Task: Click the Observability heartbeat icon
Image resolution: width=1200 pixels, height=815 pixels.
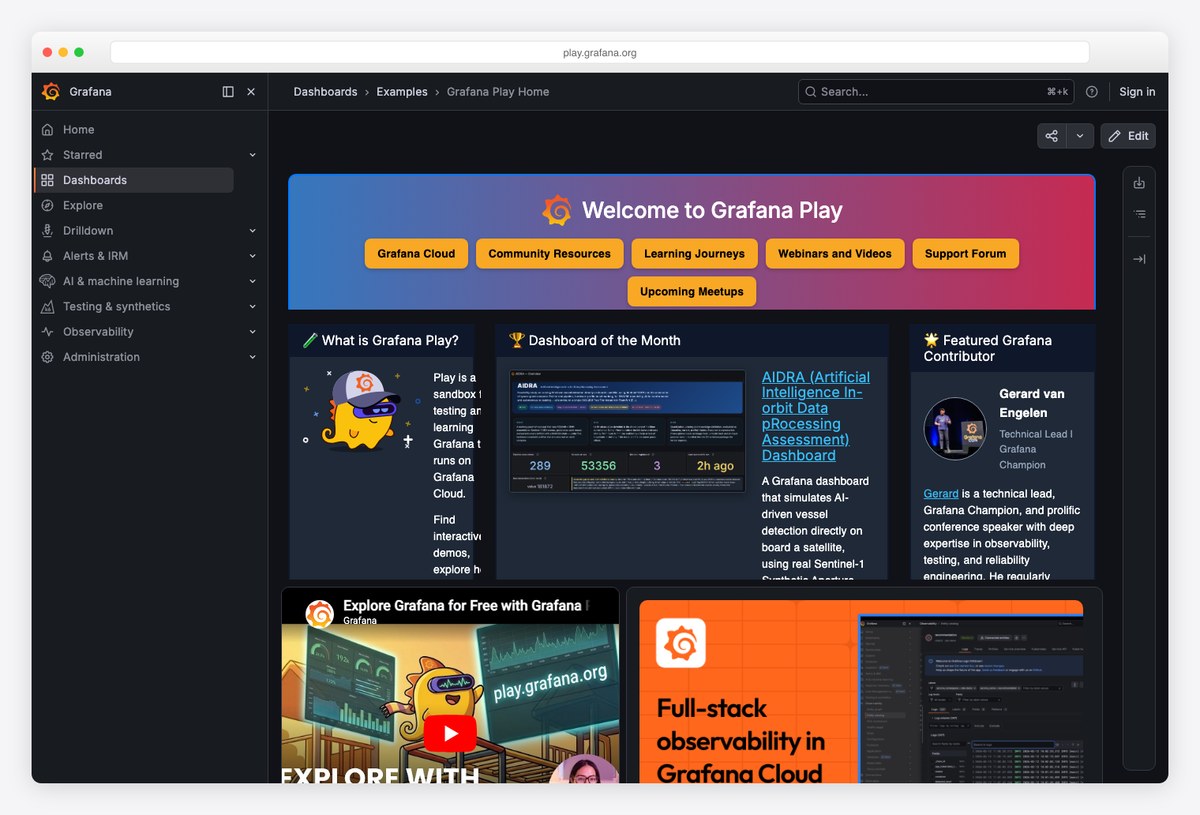Action: 47,332
